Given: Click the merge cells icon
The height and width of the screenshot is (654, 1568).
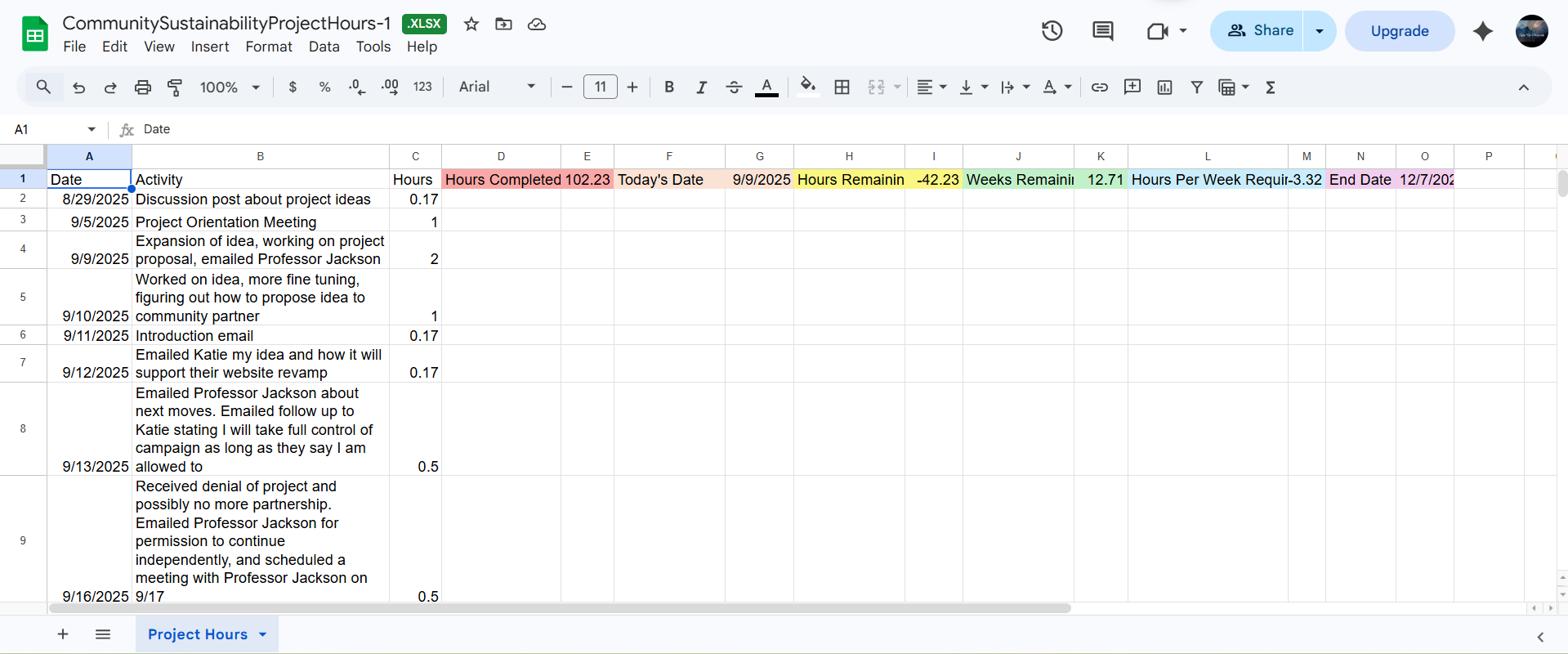Looking at the screenshot, I should click(x=876, y=87).
